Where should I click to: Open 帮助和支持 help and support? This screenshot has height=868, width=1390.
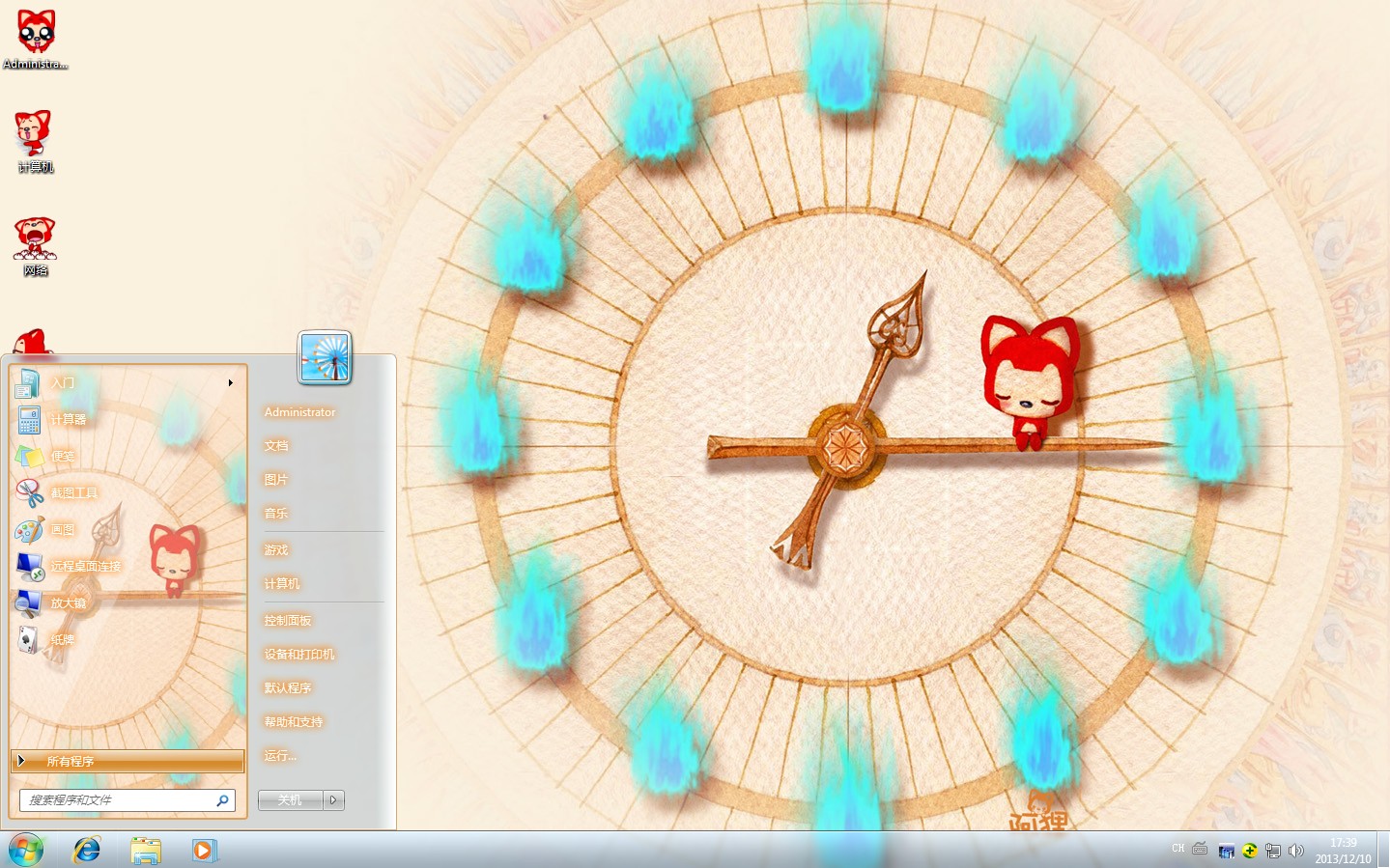[294, 722]
